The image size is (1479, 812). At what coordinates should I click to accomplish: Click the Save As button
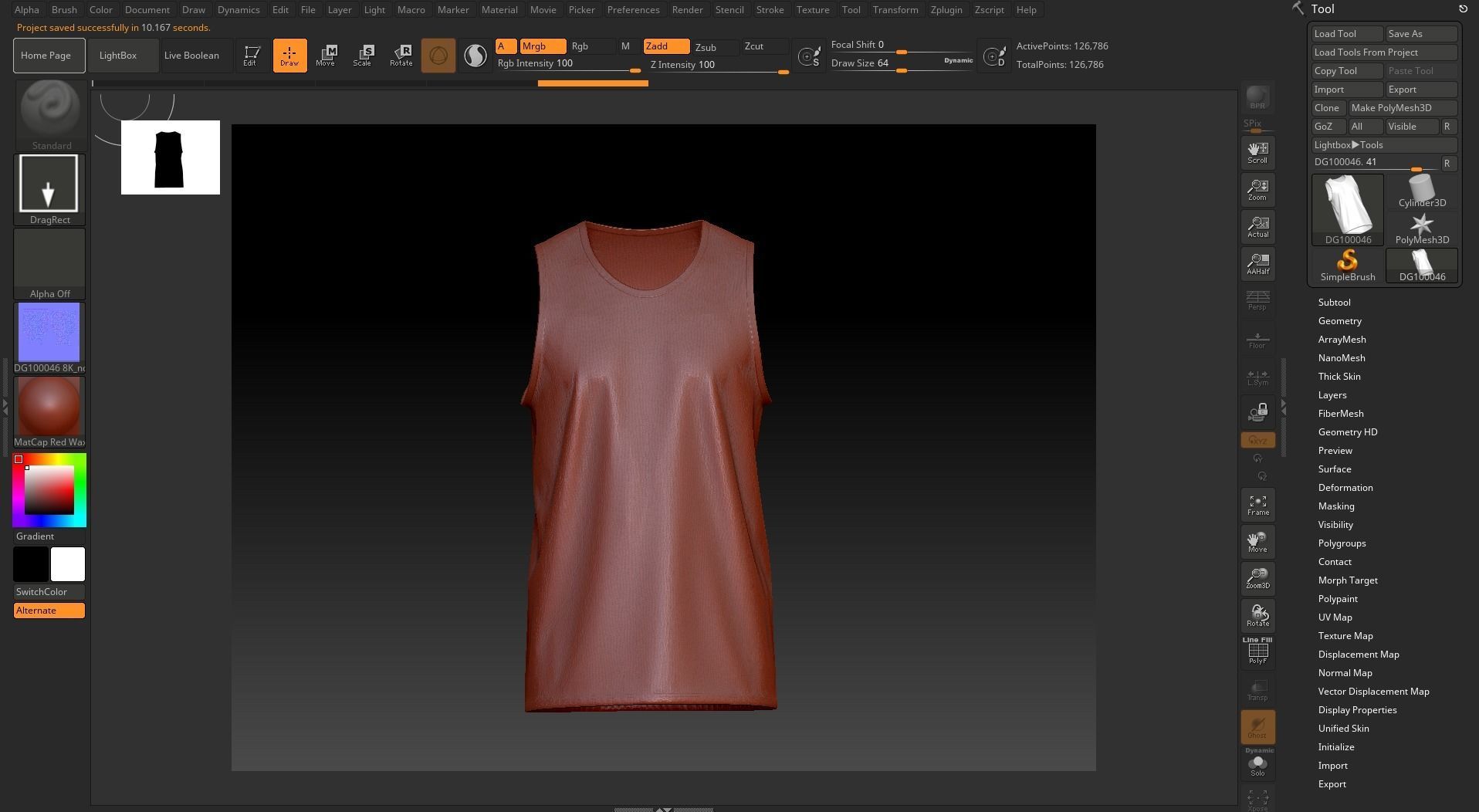coord(1421,34)
